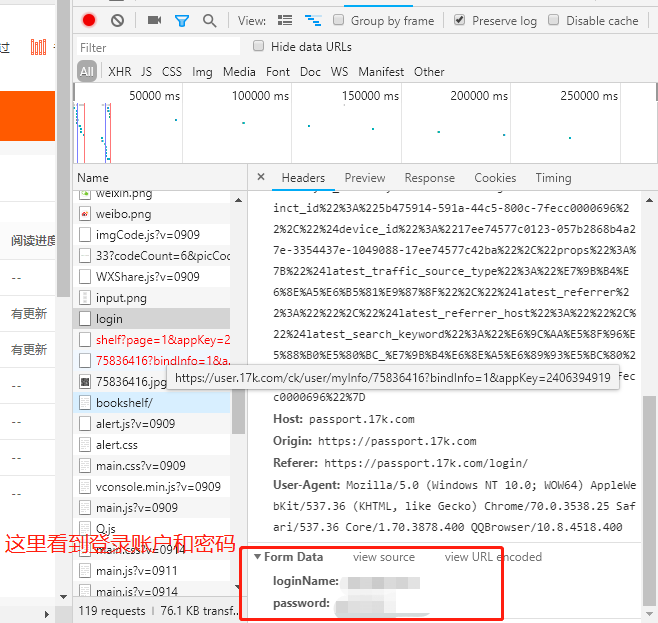Select the All filter type

[x=87, y=72]
